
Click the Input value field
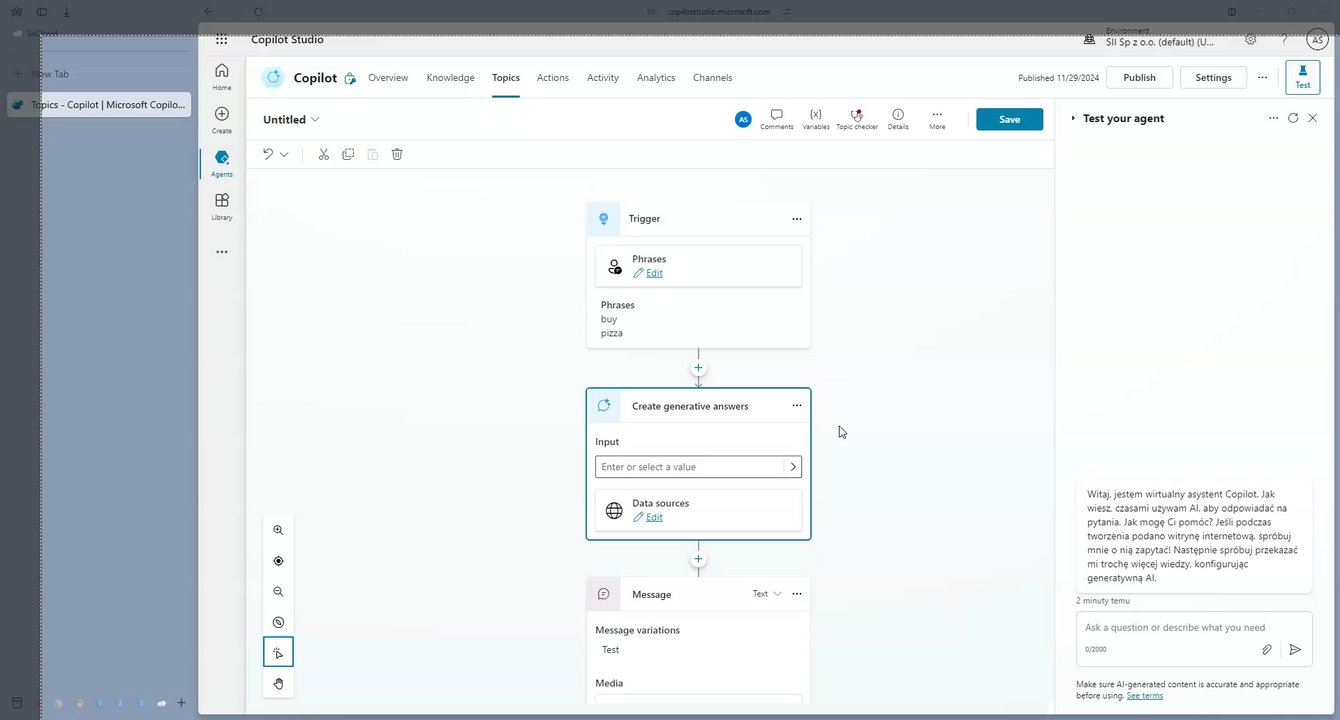[x=690, y=467]
